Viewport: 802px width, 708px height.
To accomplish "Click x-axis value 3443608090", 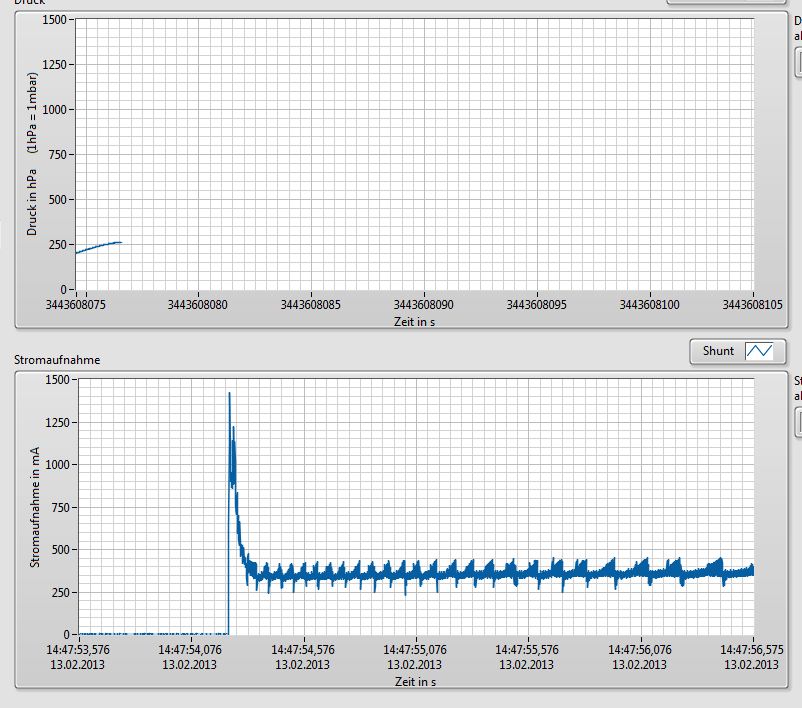I will click(424, 304).
